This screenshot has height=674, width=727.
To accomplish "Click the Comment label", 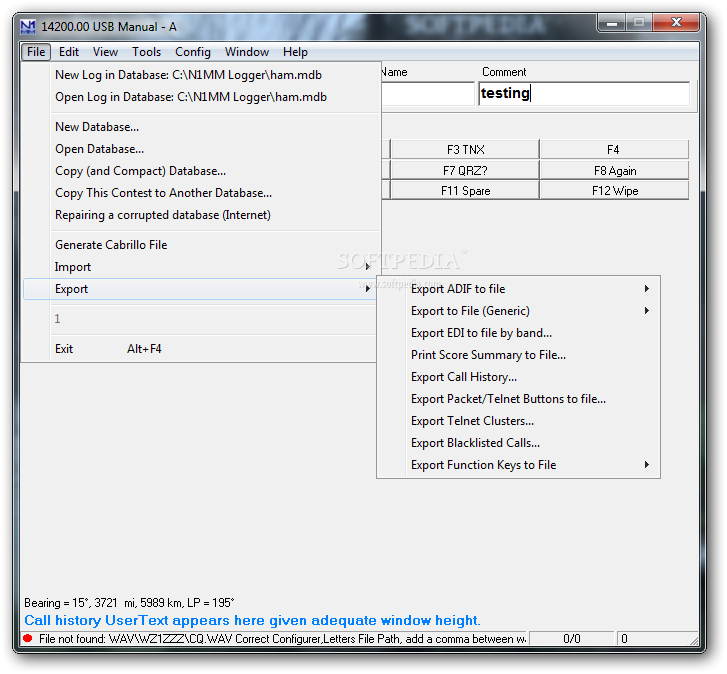I will pyautogui.click(x=504, y=72).
